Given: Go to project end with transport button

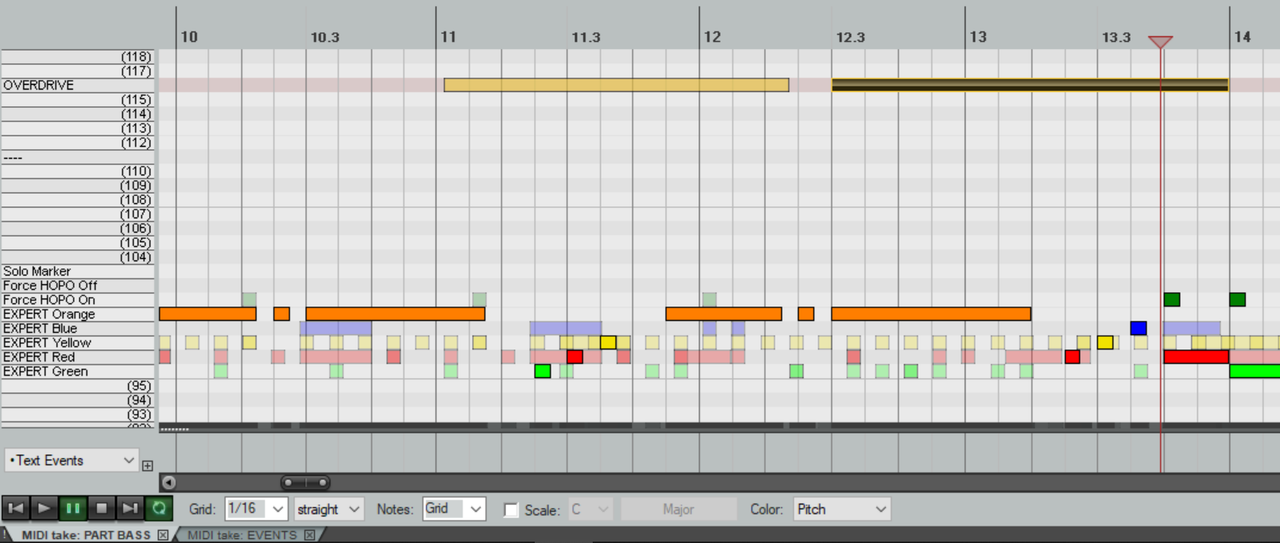Looking at the screenshot, I should coord(130,508).
